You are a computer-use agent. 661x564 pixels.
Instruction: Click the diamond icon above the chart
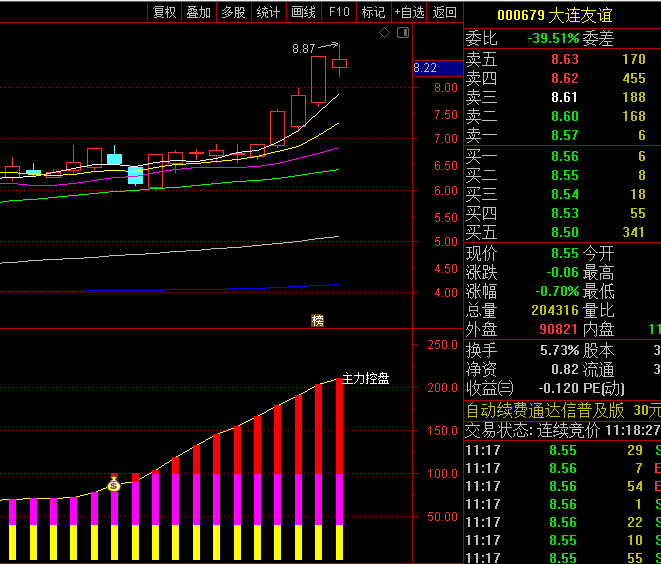(384, 33)
